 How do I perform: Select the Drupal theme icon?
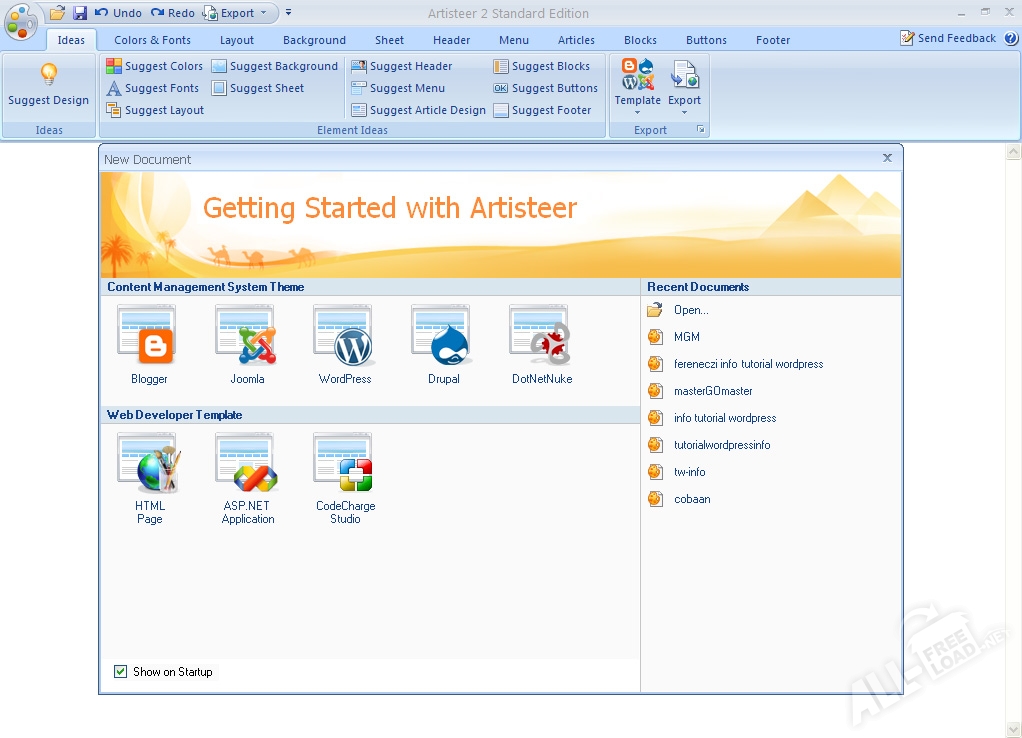click(x=443, y=336)
